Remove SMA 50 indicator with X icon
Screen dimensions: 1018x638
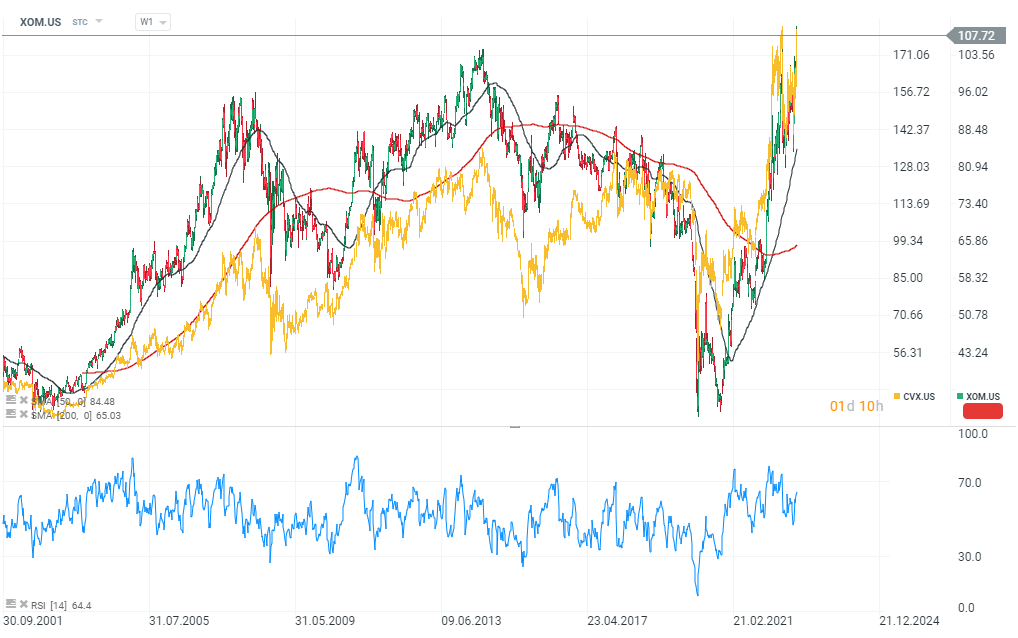(24, 400)
